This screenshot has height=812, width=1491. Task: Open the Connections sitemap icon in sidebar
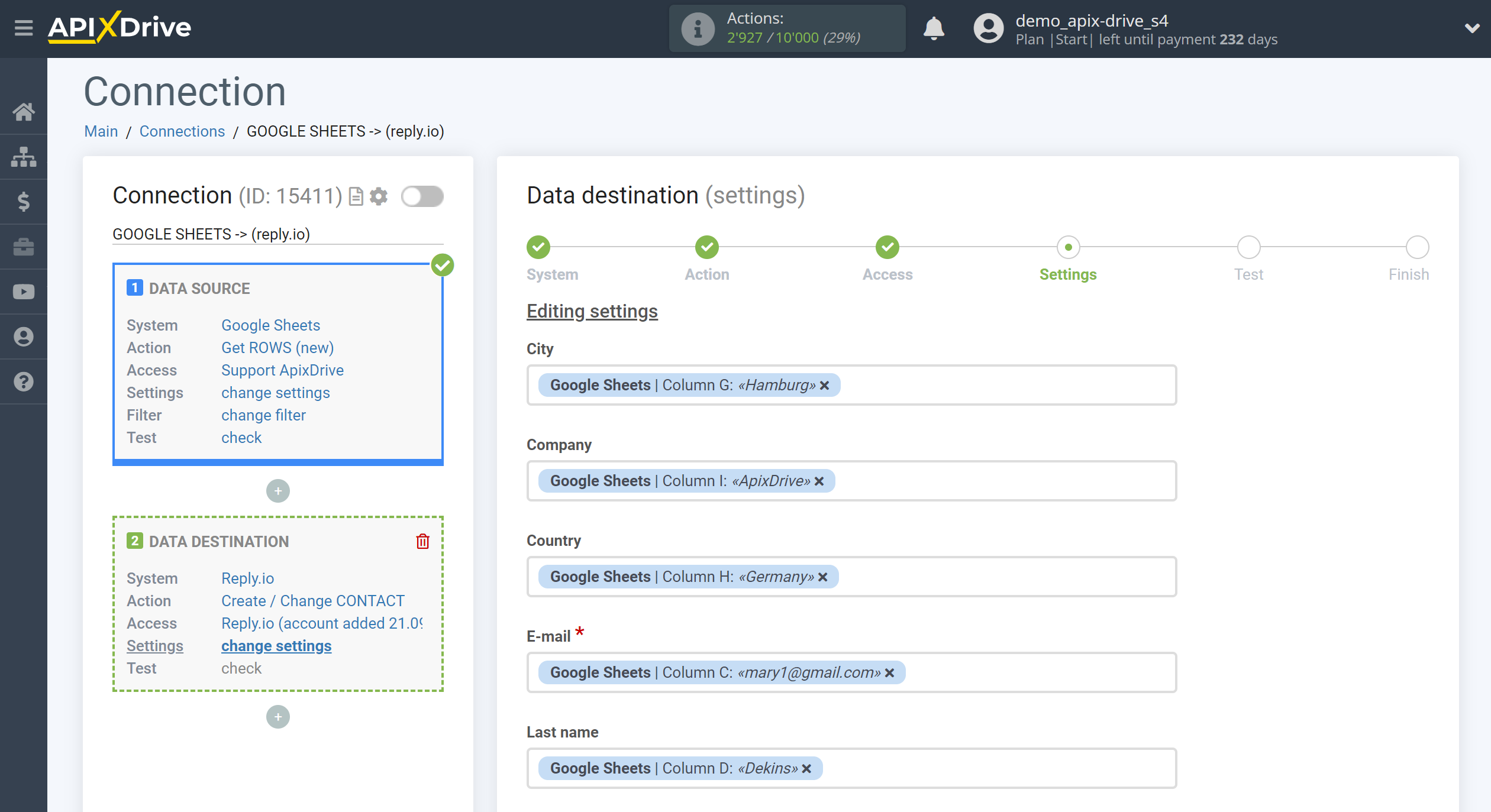pyautogui.click(x=24, y=157)
